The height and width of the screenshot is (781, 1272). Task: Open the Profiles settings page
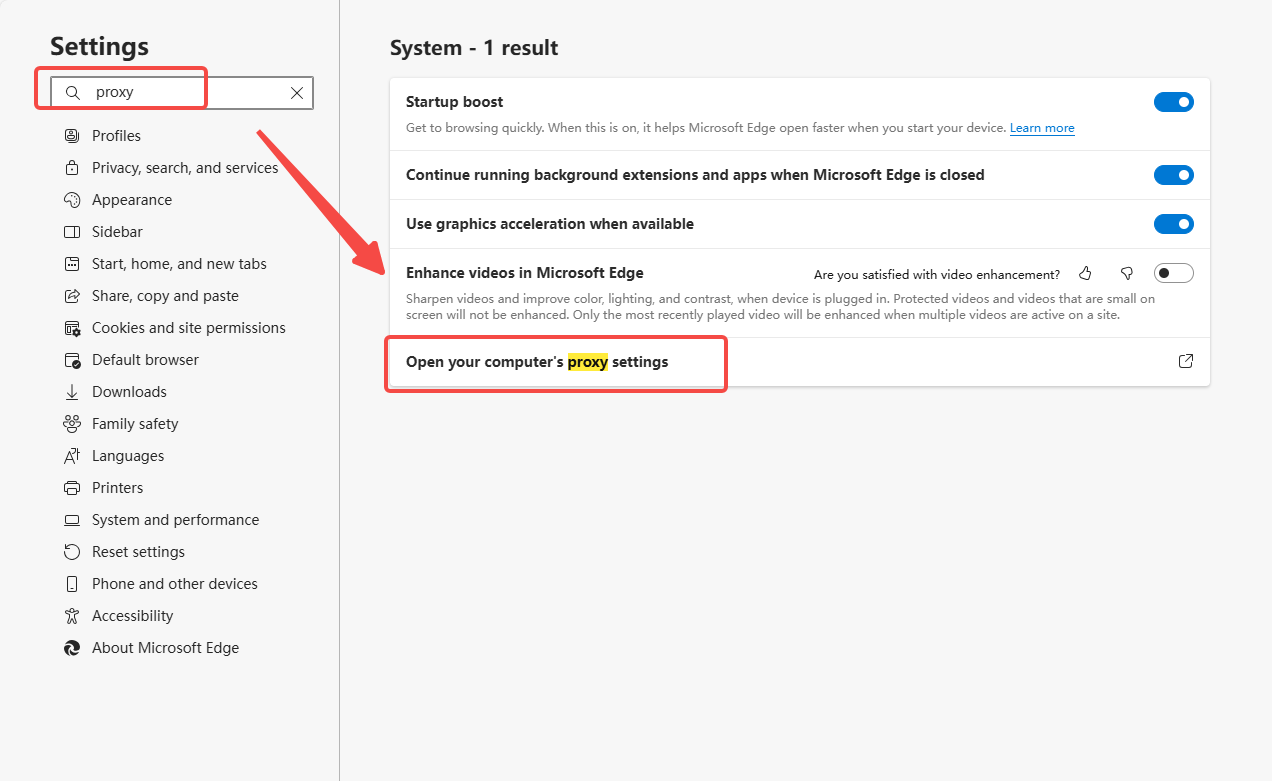point(116,136)
